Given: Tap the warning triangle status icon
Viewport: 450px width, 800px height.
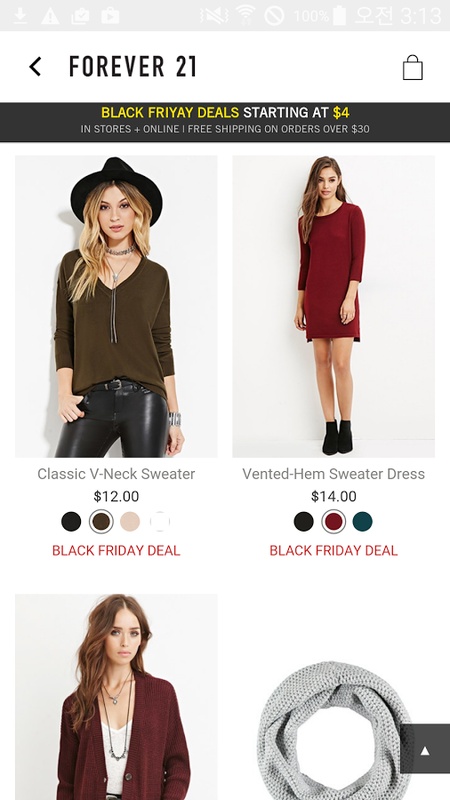Looking at the screenshot, I should pyautogui.click(x=51, y=16).
